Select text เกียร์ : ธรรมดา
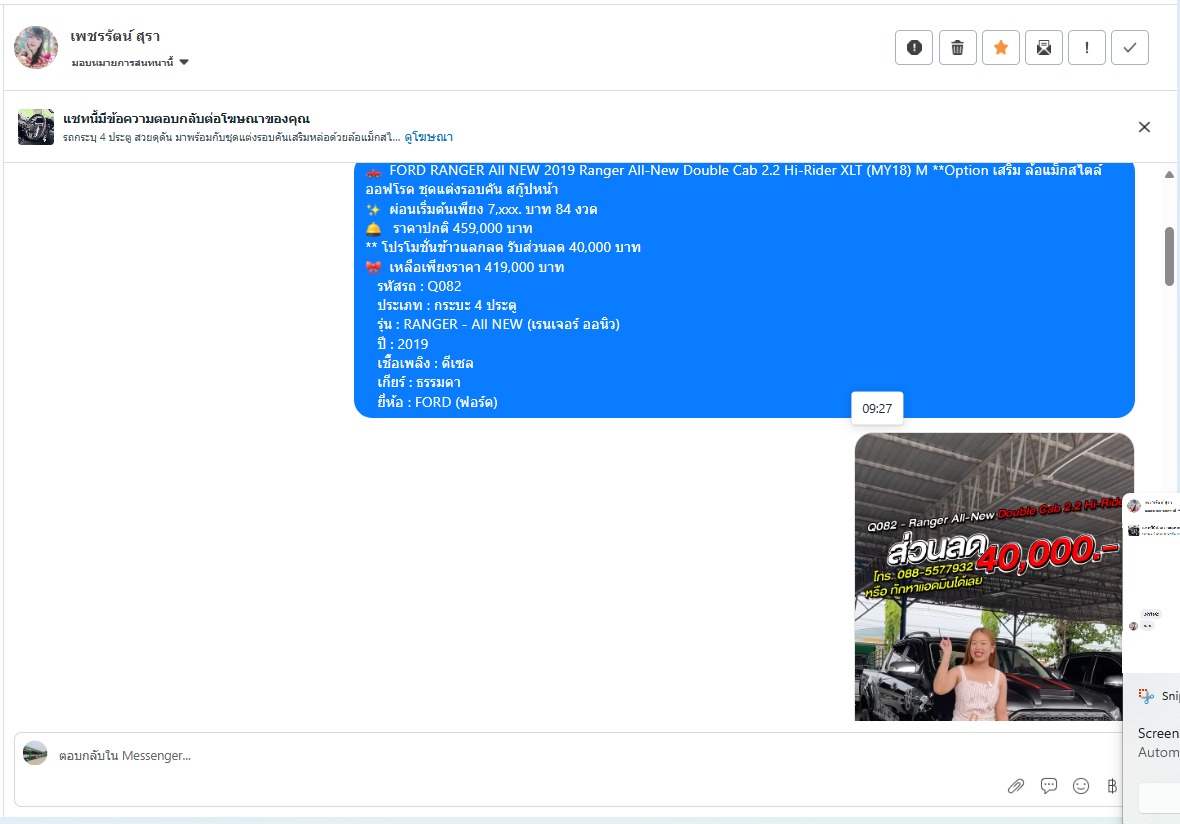The image size is (1180, 824). pos(419,382)
